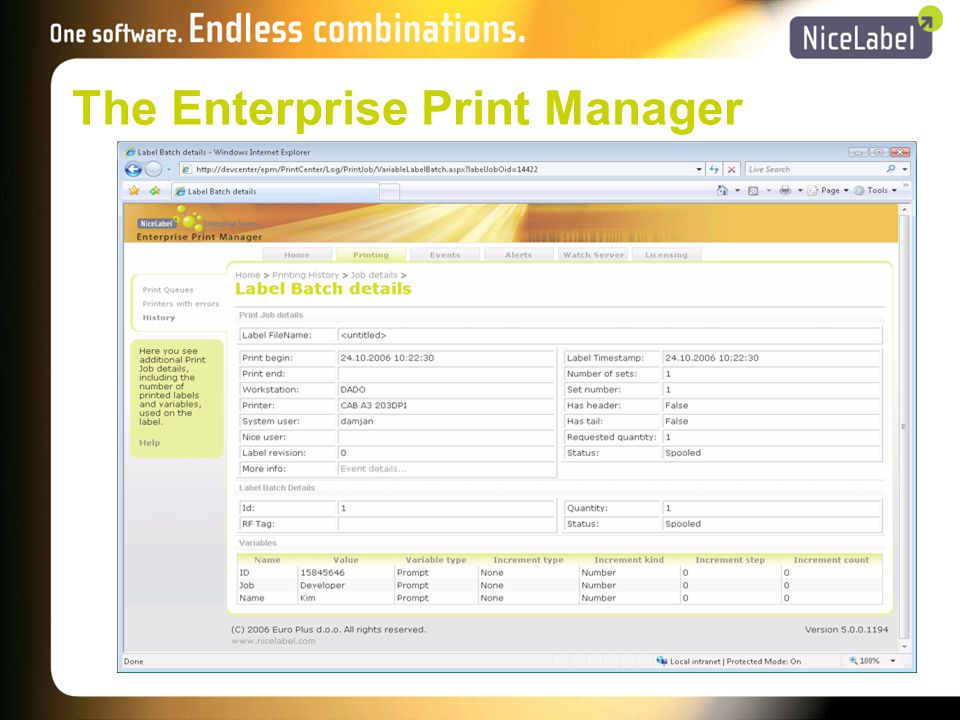Visit the www.nicelabel.com footer link
The width and height of the screenshot is (960, 720).
pyautogui.click(x=274, y=641)
